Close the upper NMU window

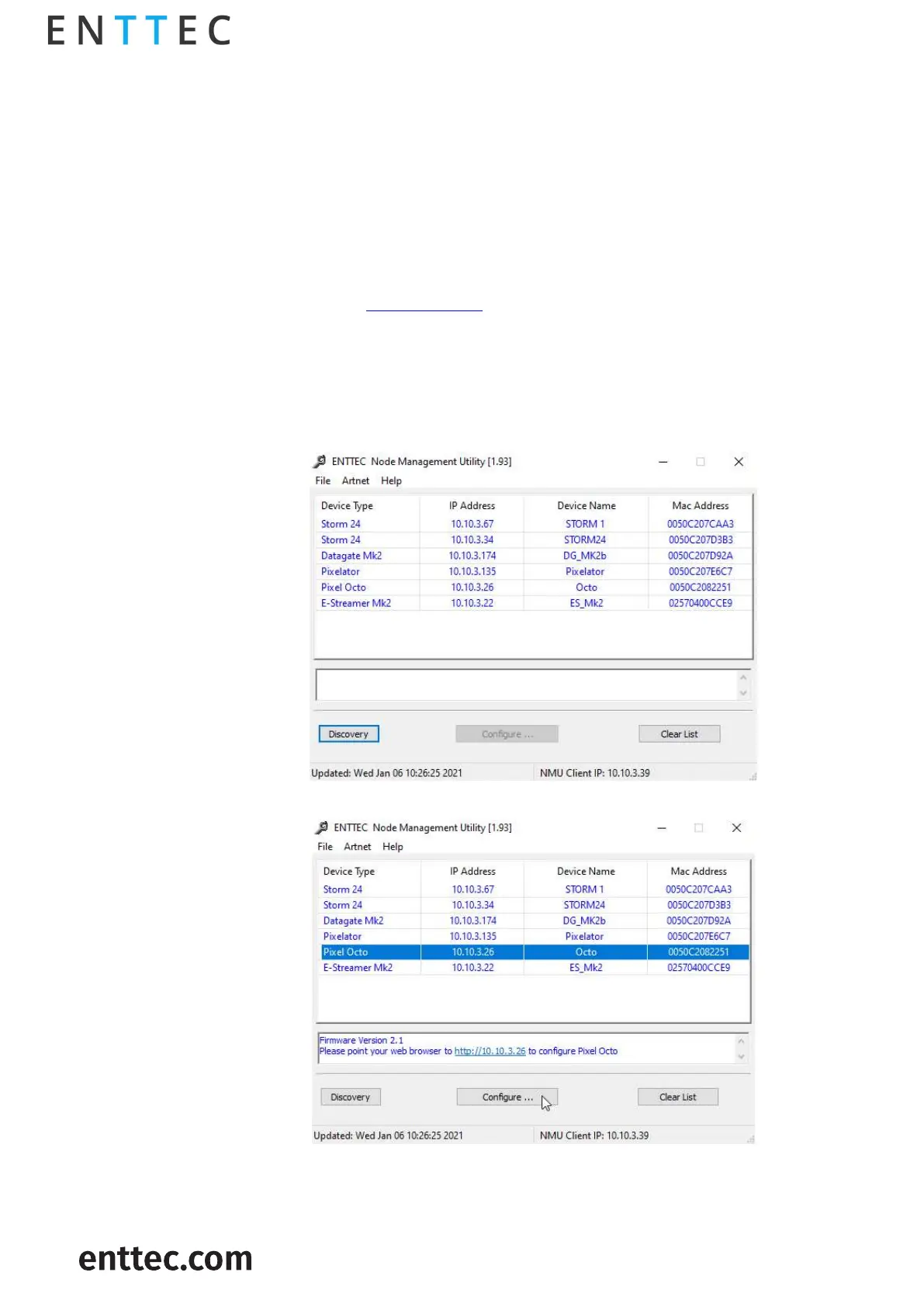click(x=739, y=462)
